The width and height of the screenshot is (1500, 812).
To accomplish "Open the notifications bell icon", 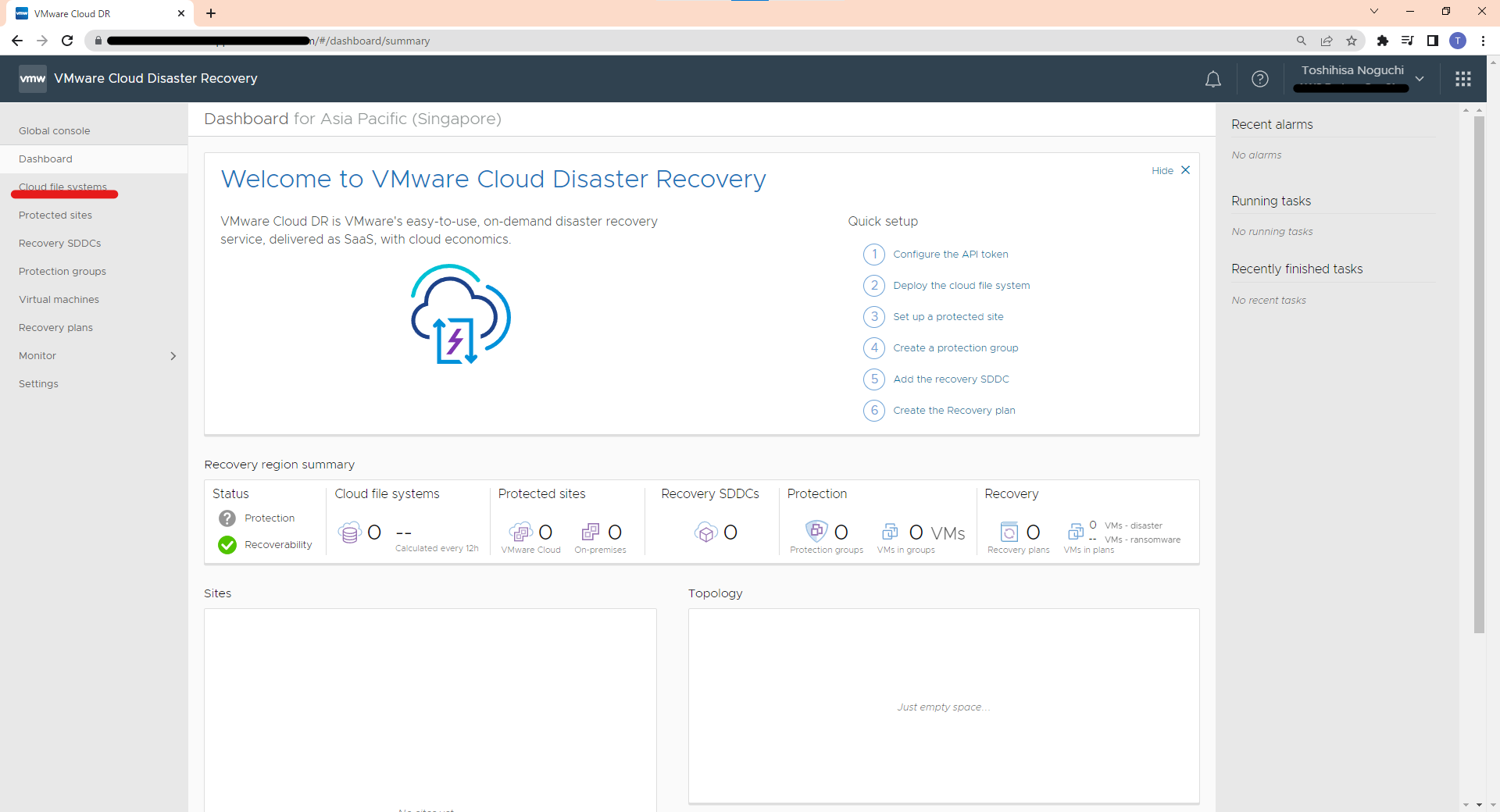I will click(1212, 79).
